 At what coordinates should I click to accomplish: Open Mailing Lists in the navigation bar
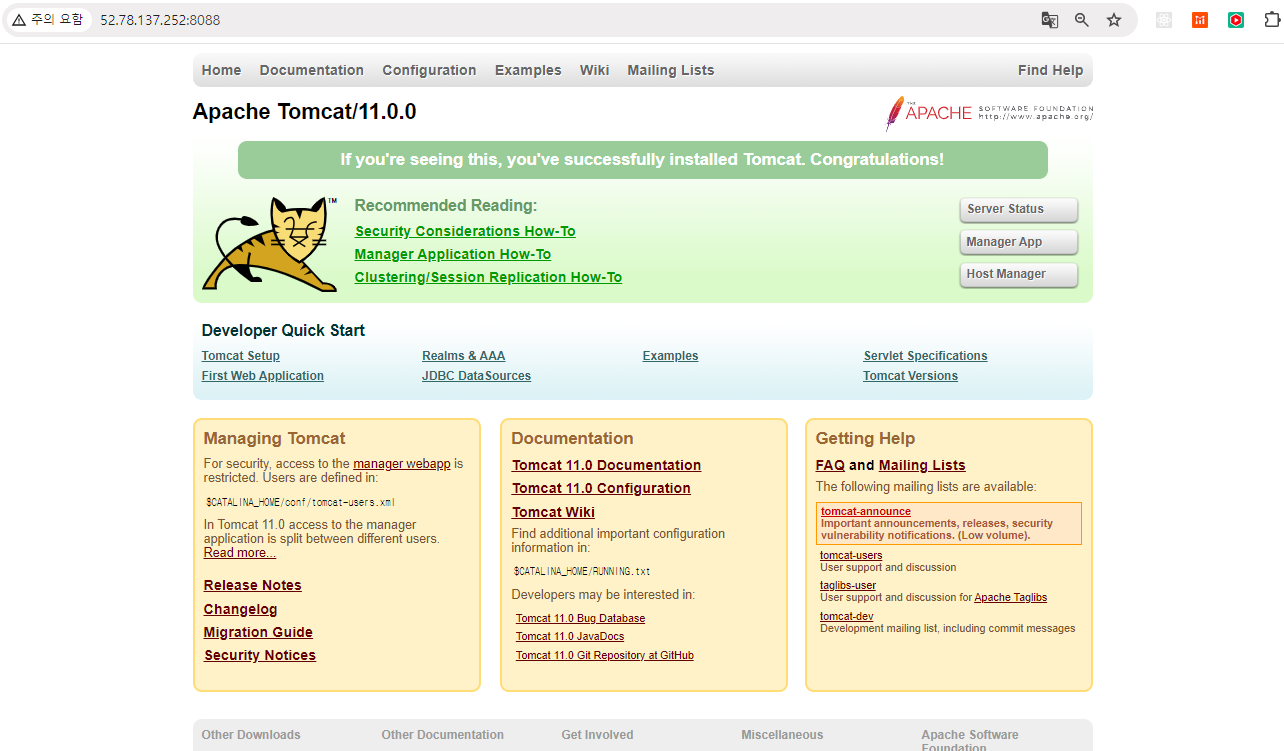click(x=671, y=70)
